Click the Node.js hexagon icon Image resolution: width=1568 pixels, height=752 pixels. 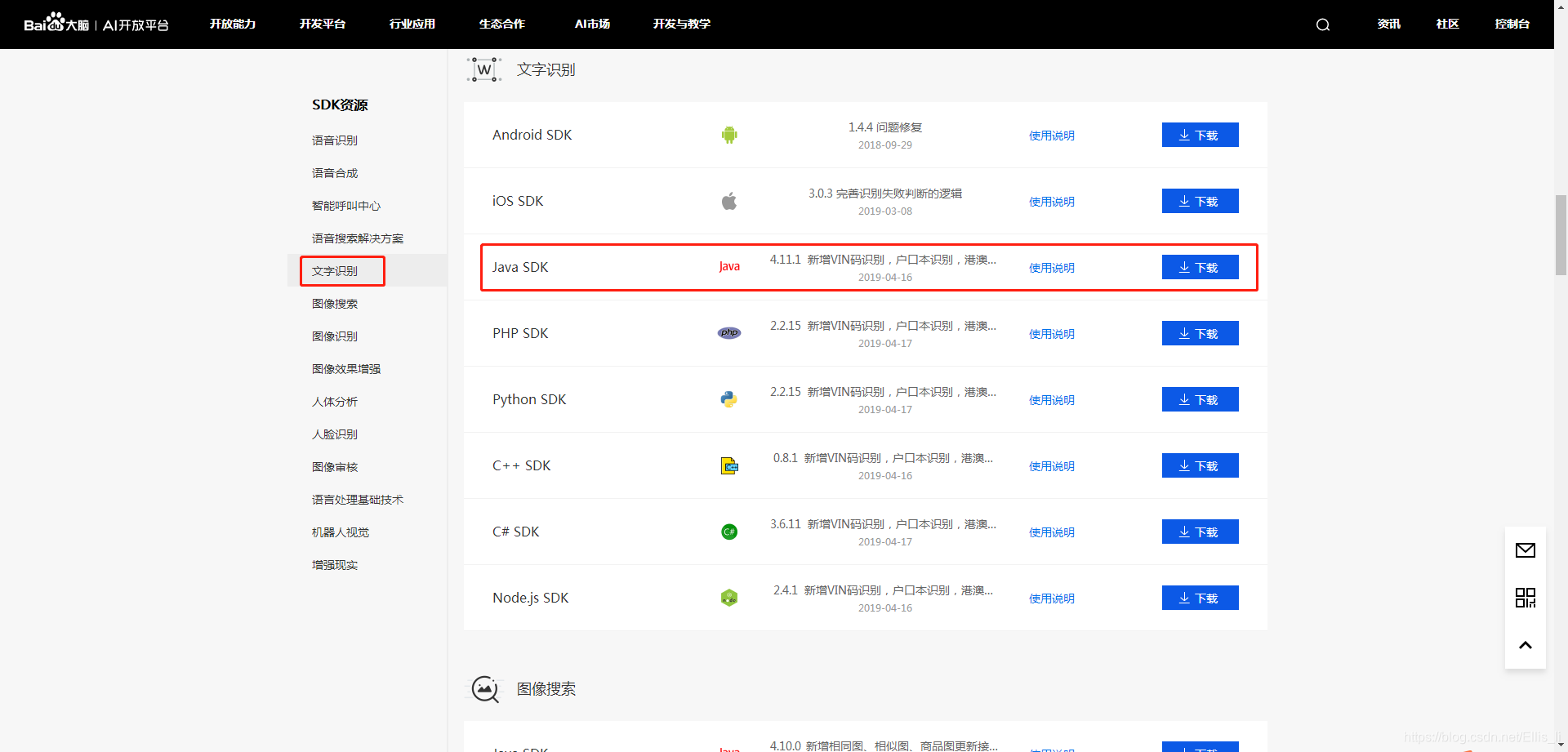point(729,598)
